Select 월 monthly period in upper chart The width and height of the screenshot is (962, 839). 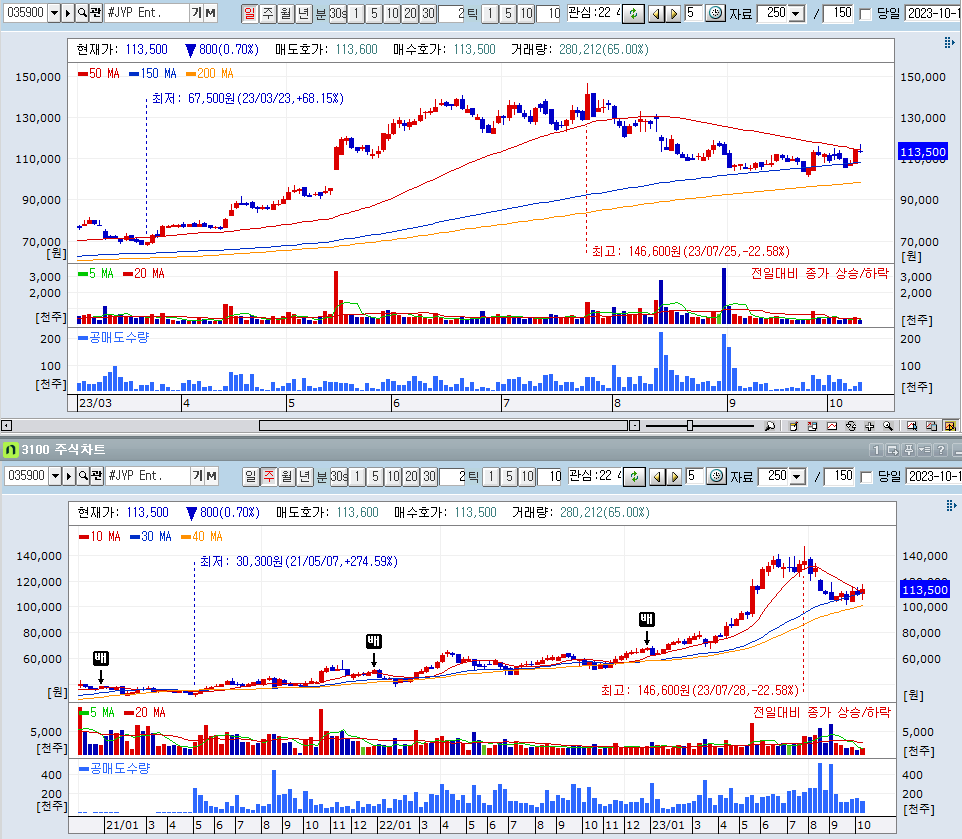tap(286, 13)
